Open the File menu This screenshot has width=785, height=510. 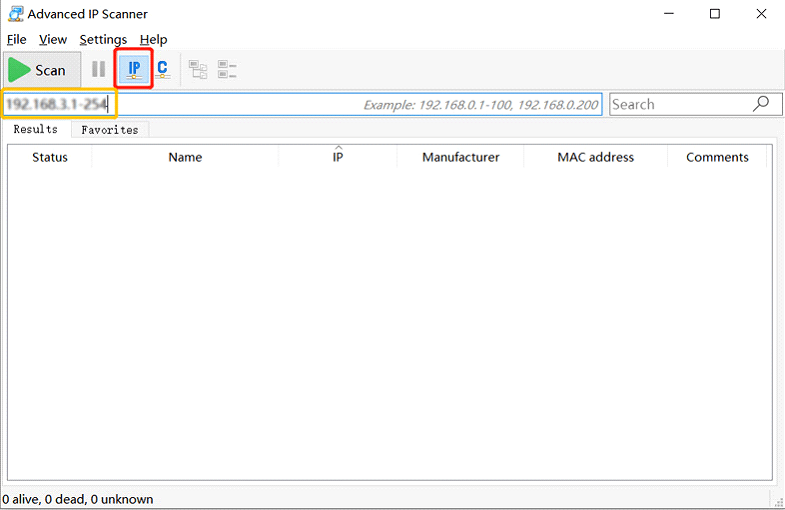17,40
